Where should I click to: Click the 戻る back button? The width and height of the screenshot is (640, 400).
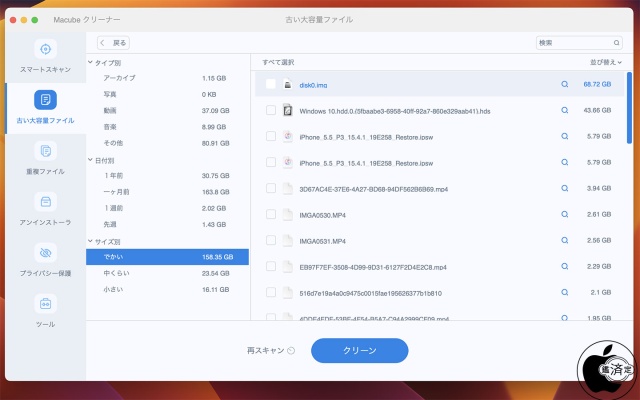pos(113,43)
